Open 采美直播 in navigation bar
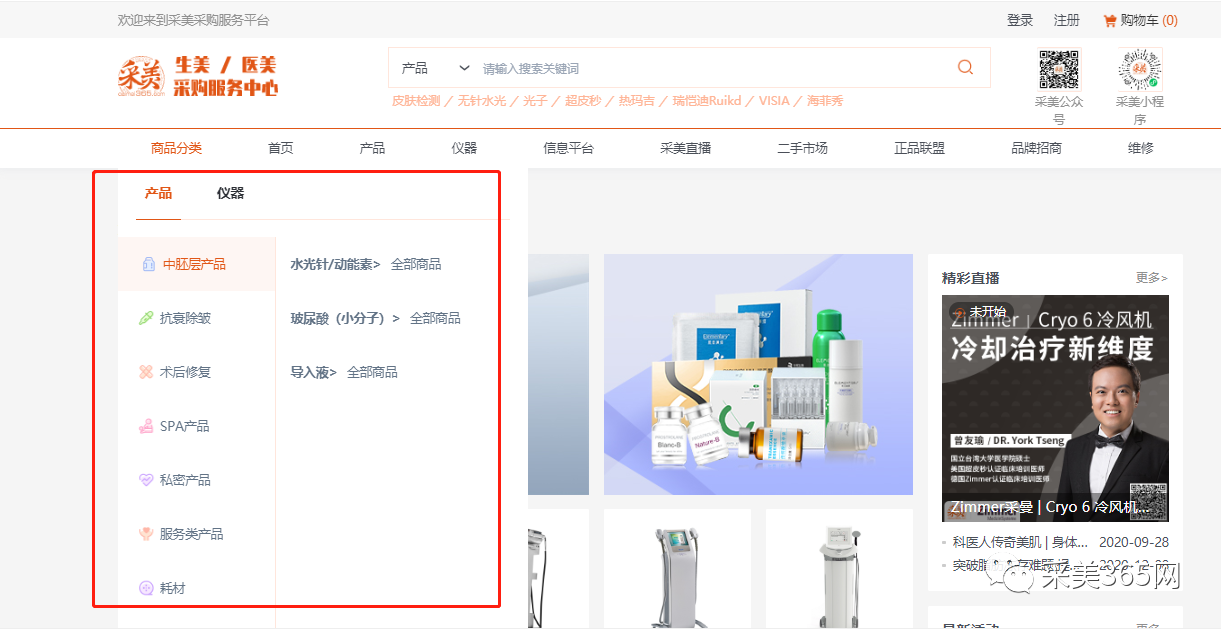 coord(685,148)
